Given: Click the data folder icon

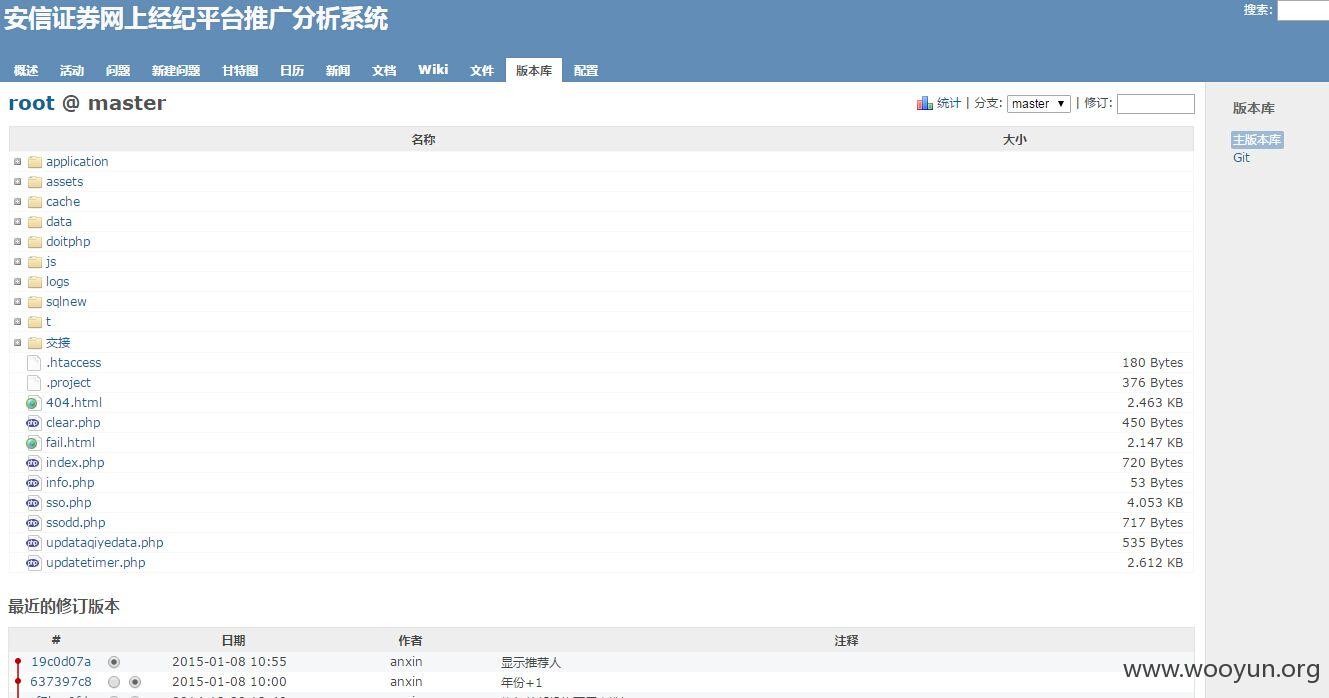Looking at the screenshot, I should click(35, 222).
